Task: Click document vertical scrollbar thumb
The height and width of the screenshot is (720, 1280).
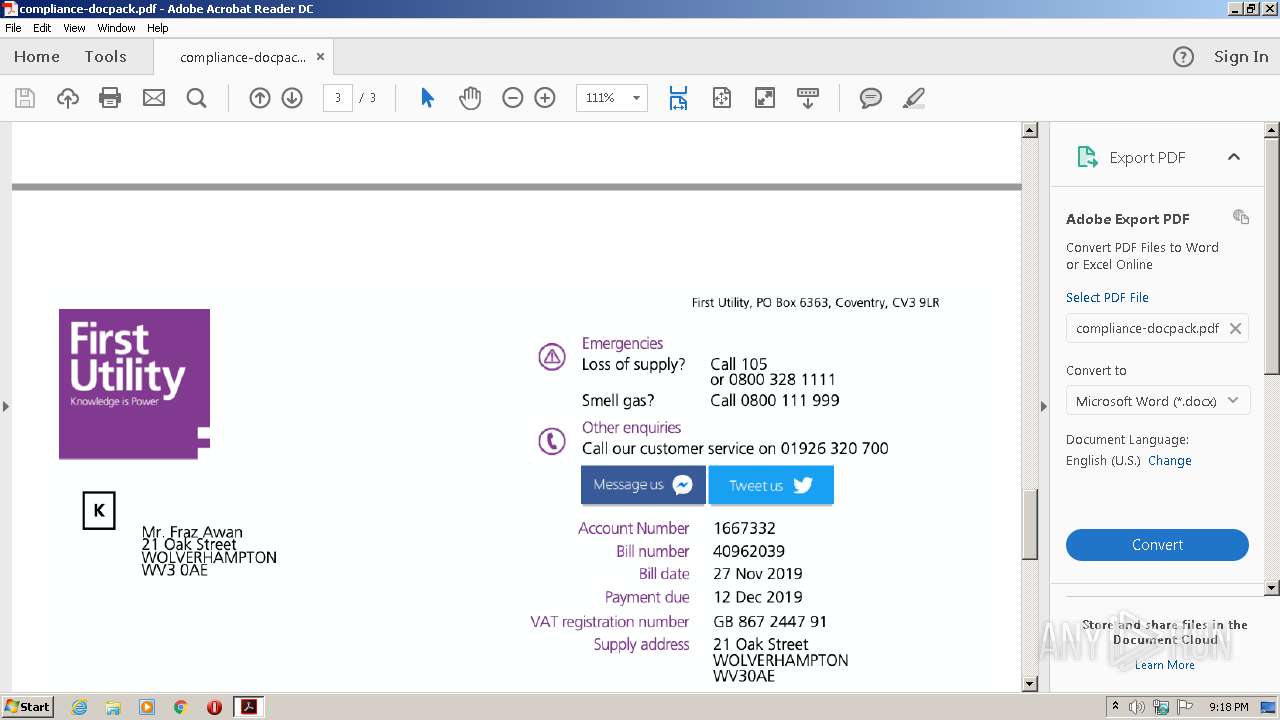Action: tap(1030, 524)
